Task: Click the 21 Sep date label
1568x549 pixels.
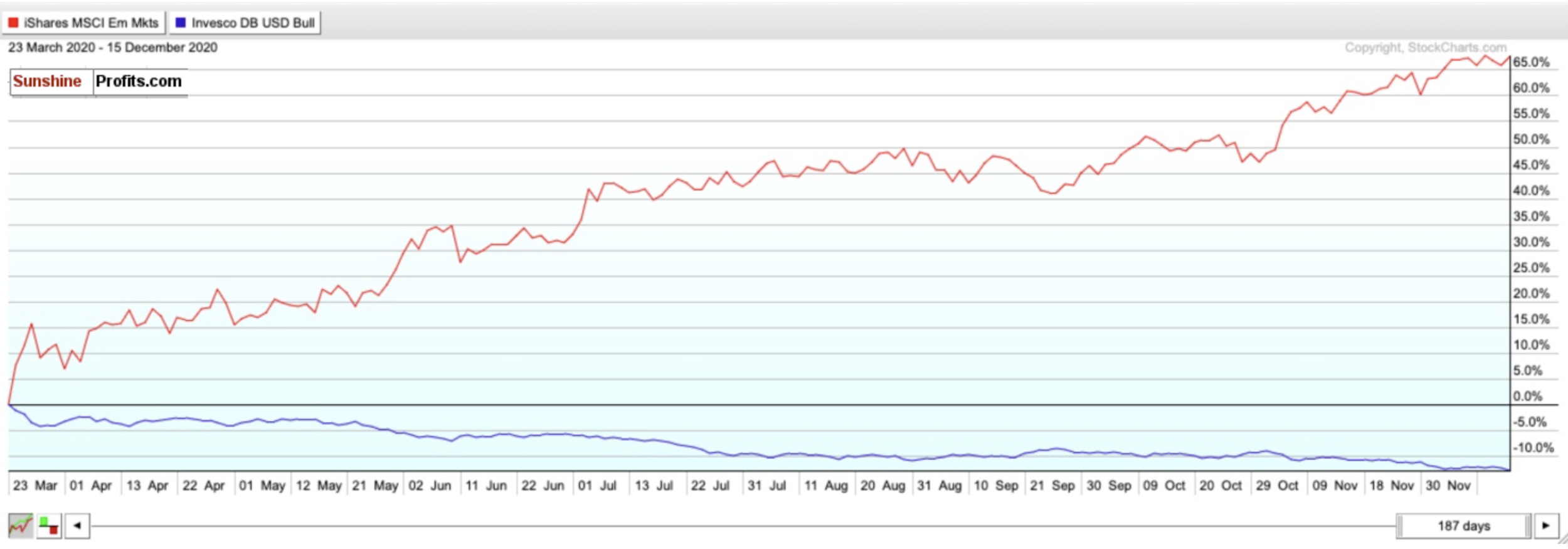Action: point(1052,486)
